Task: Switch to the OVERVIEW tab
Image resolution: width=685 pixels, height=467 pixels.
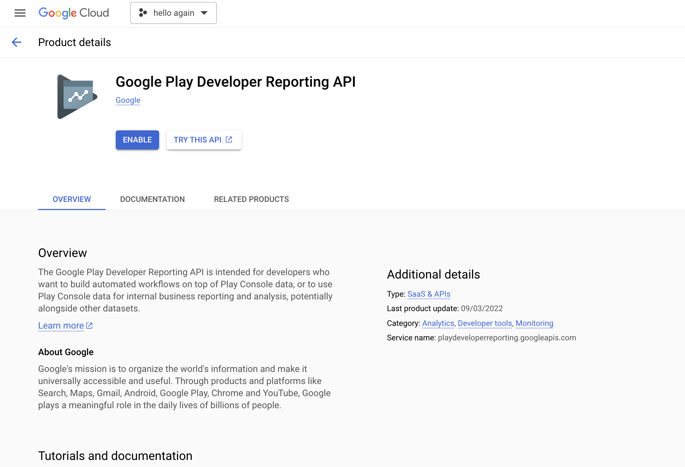Action: click(72, 199)
